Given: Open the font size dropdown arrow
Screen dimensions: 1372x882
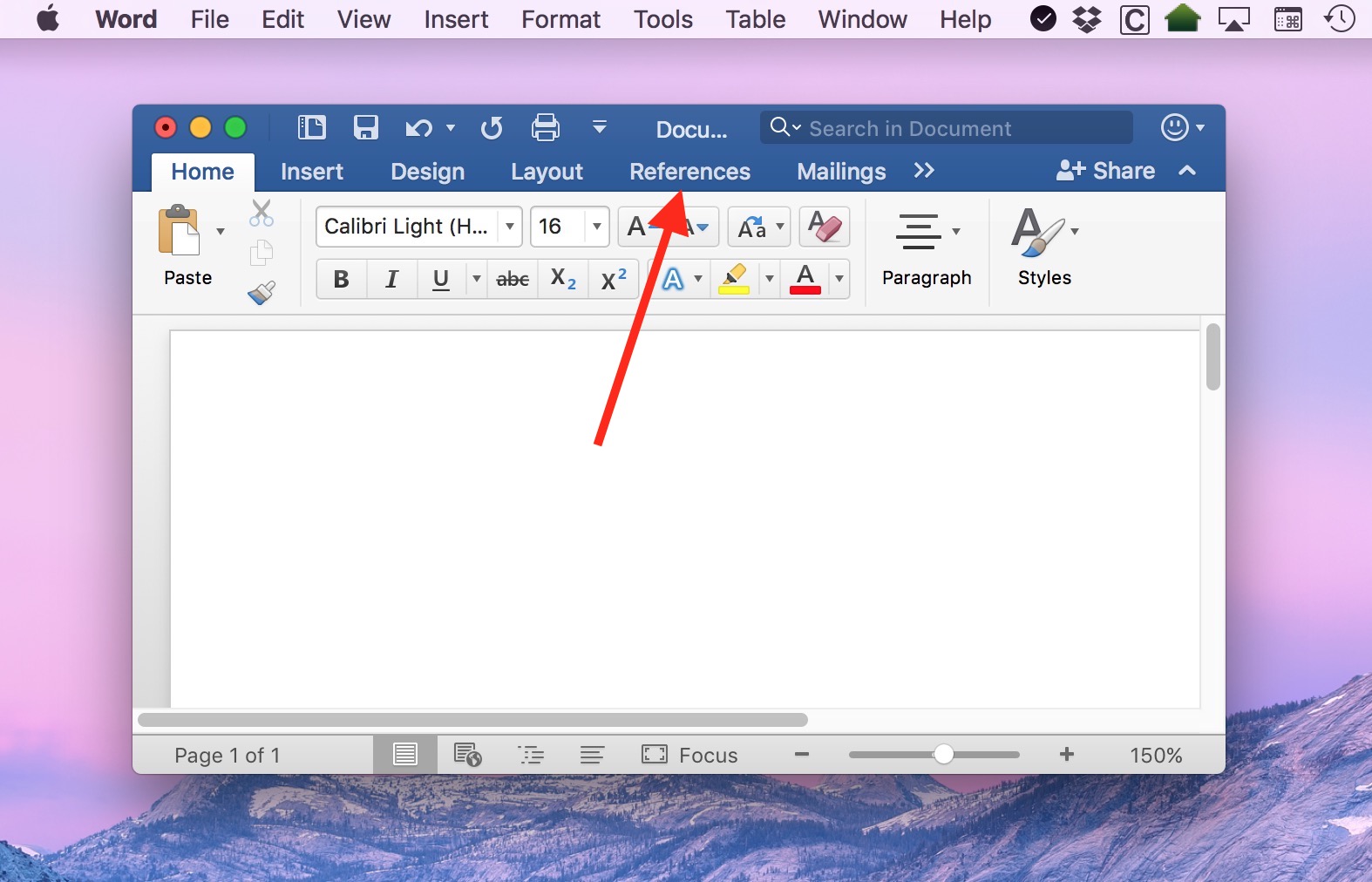Looking at the screenshot, I should coord(597,227).
